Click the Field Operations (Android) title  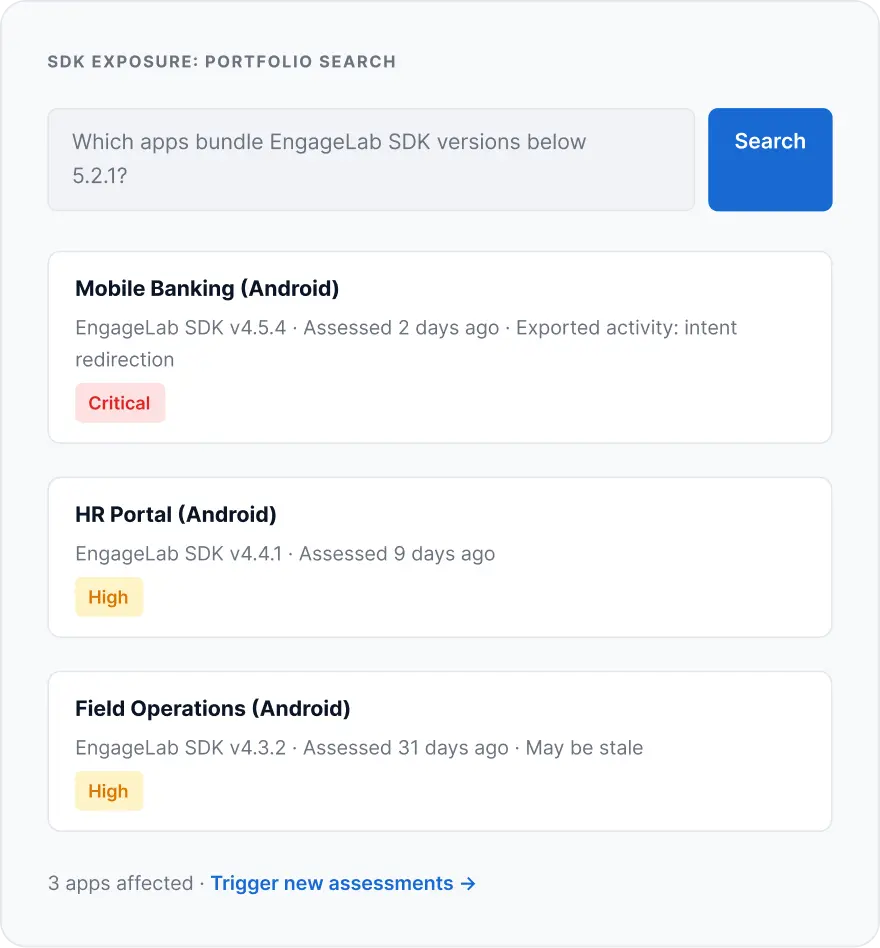[x=213, y=709]
